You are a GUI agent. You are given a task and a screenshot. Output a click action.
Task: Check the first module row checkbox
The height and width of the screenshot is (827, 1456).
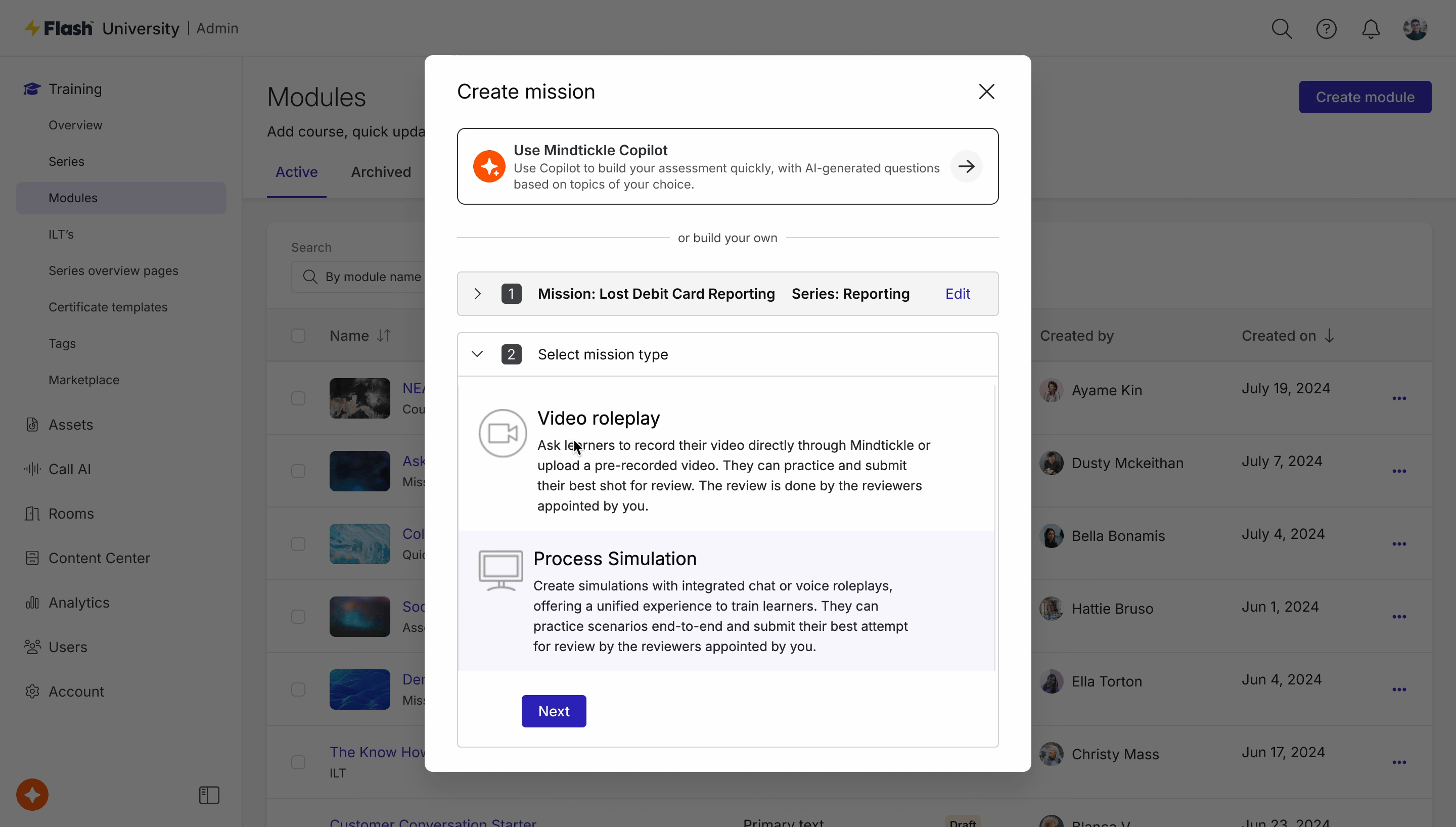pyautogui.click(x=298, y=398)
